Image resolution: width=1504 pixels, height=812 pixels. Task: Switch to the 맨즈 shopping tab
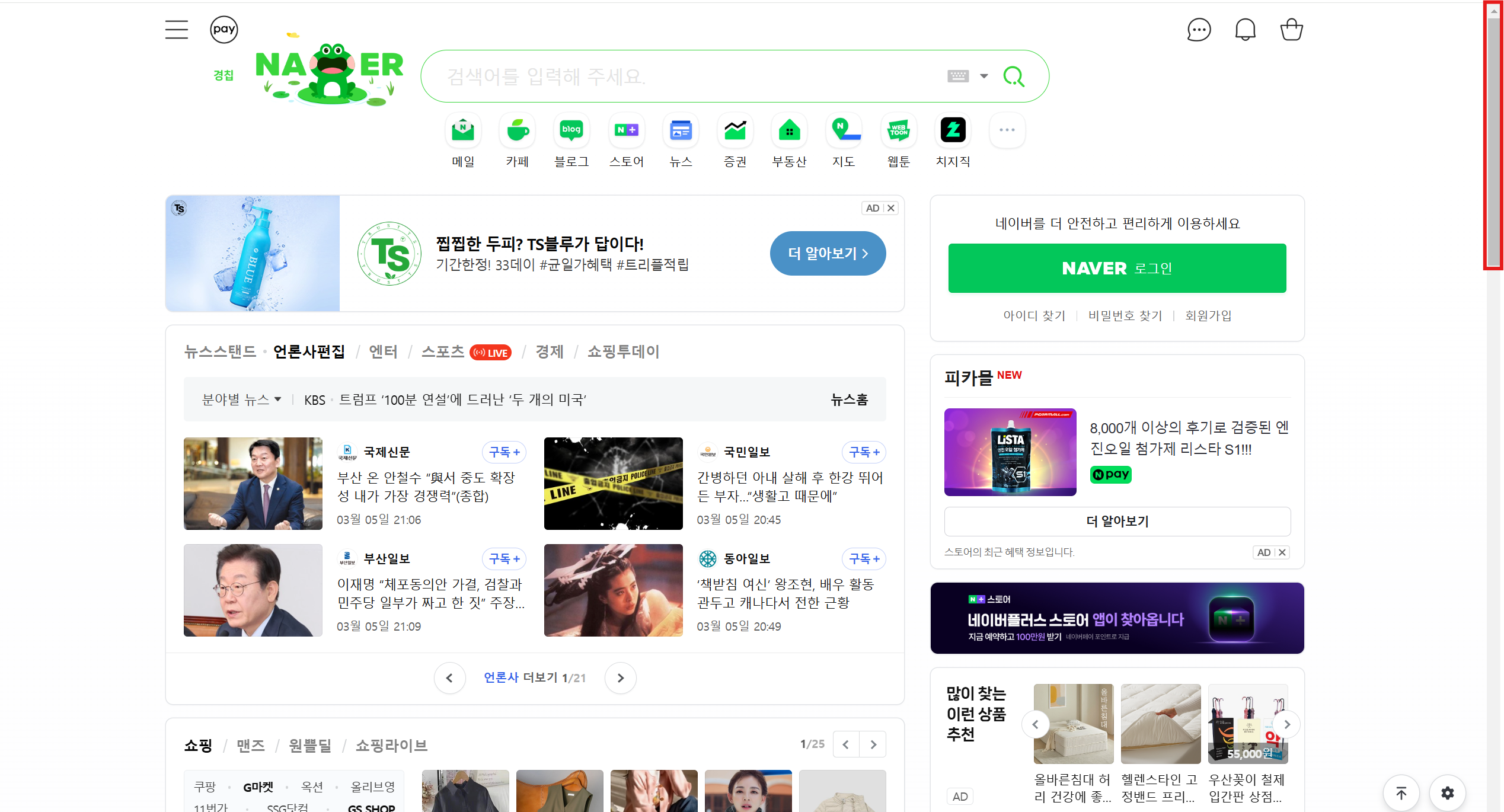pyautogui.click(x=251, y=745)
